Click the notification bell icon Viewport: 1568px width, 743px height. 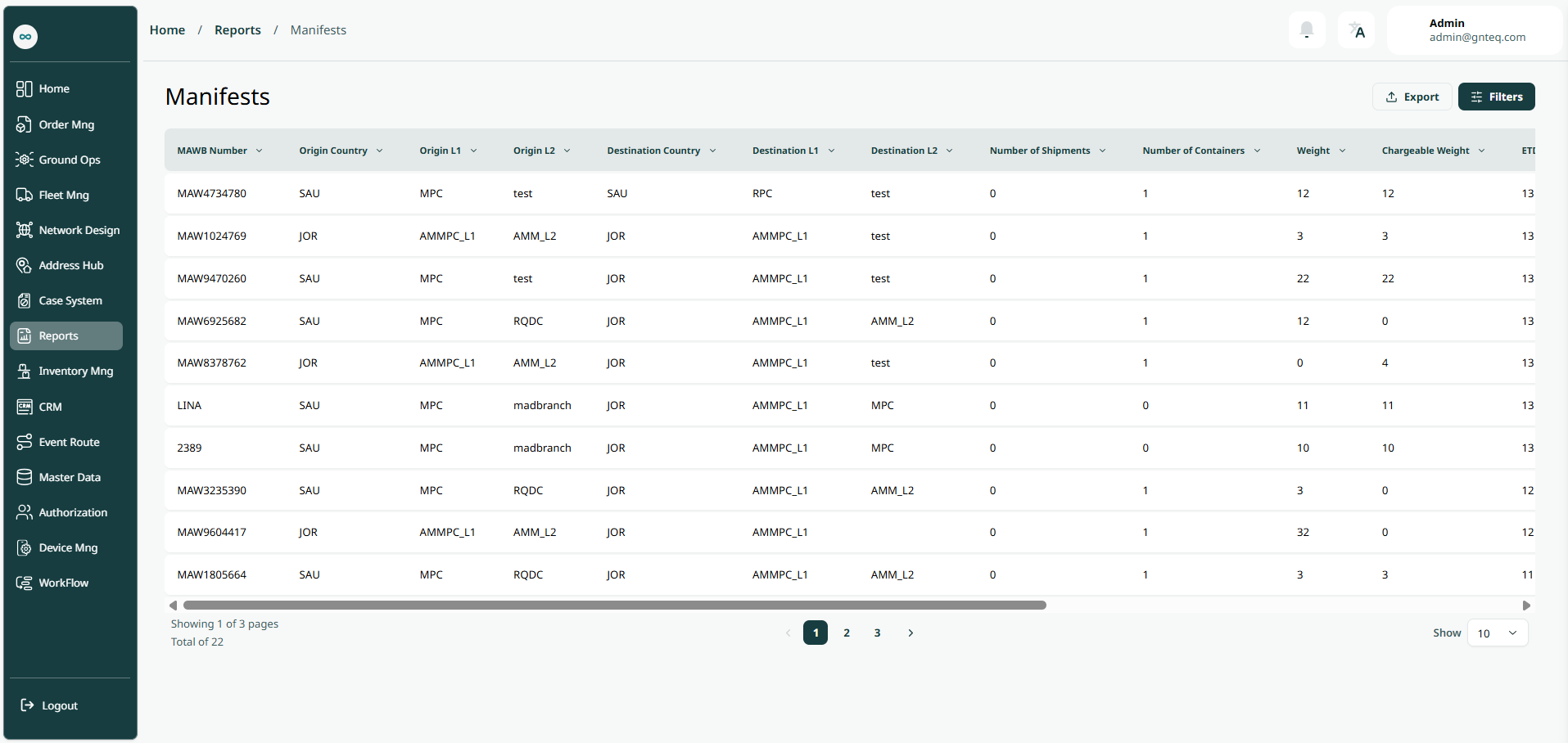point(1307,30)
